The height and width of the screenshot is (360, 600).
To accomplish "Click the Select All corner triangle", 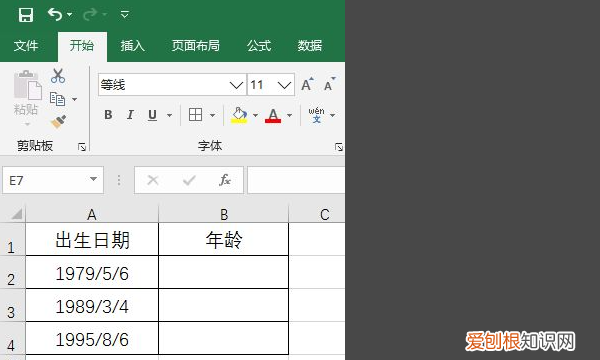I will 17,213.
